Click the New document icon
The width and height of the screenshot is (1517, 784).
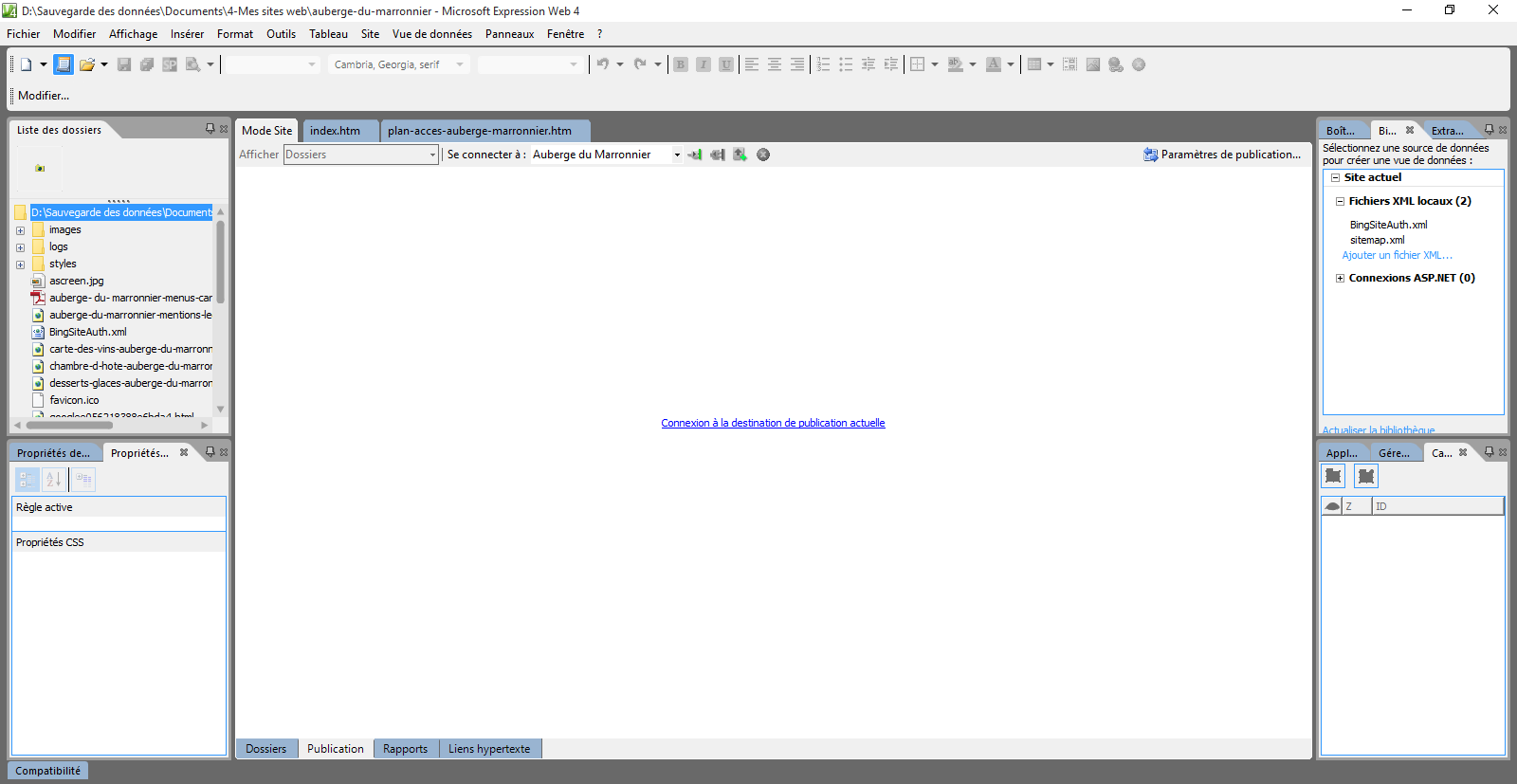click(27, 64)
